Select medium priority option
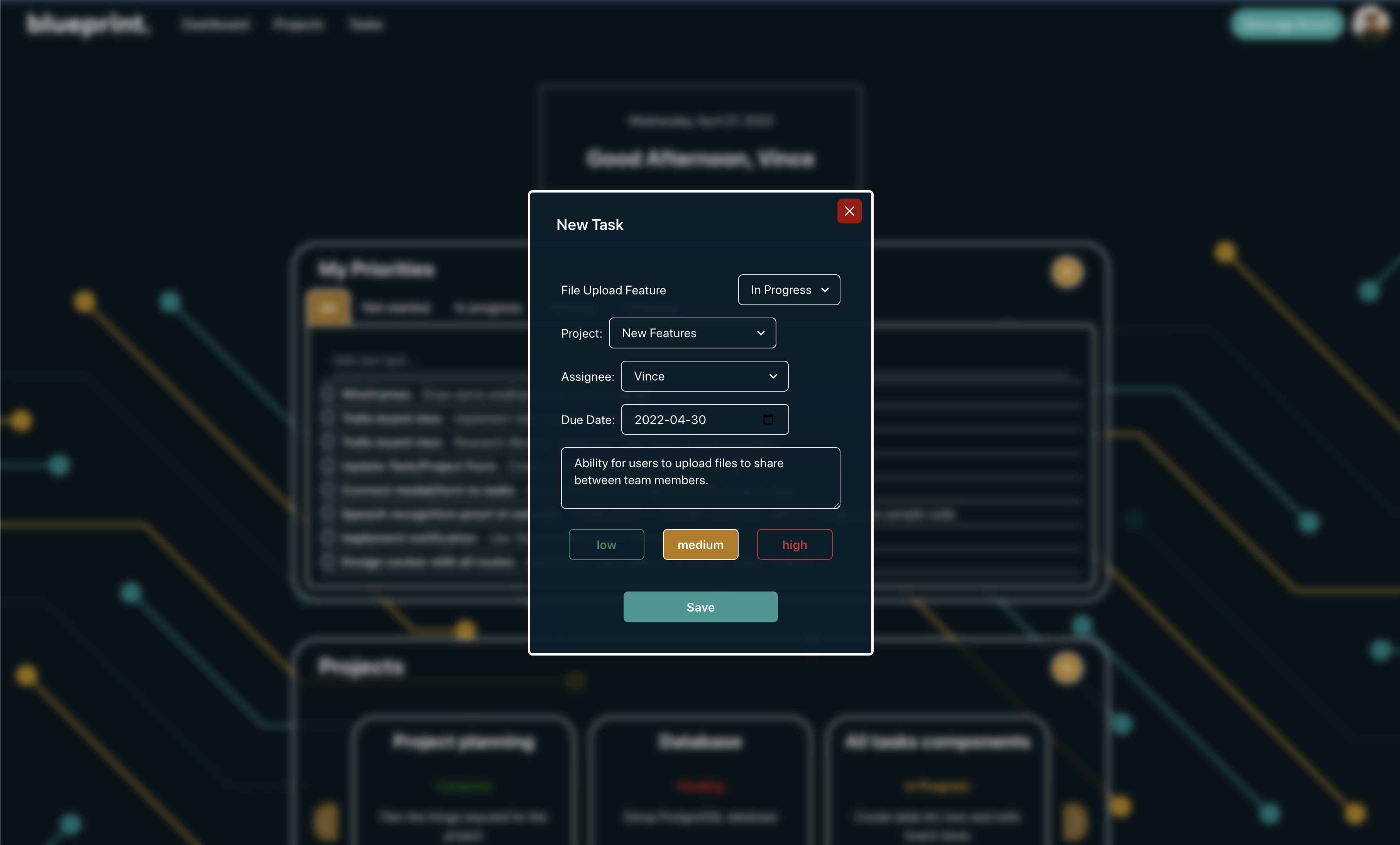1400x845 pixels. [x=700, y=544]
